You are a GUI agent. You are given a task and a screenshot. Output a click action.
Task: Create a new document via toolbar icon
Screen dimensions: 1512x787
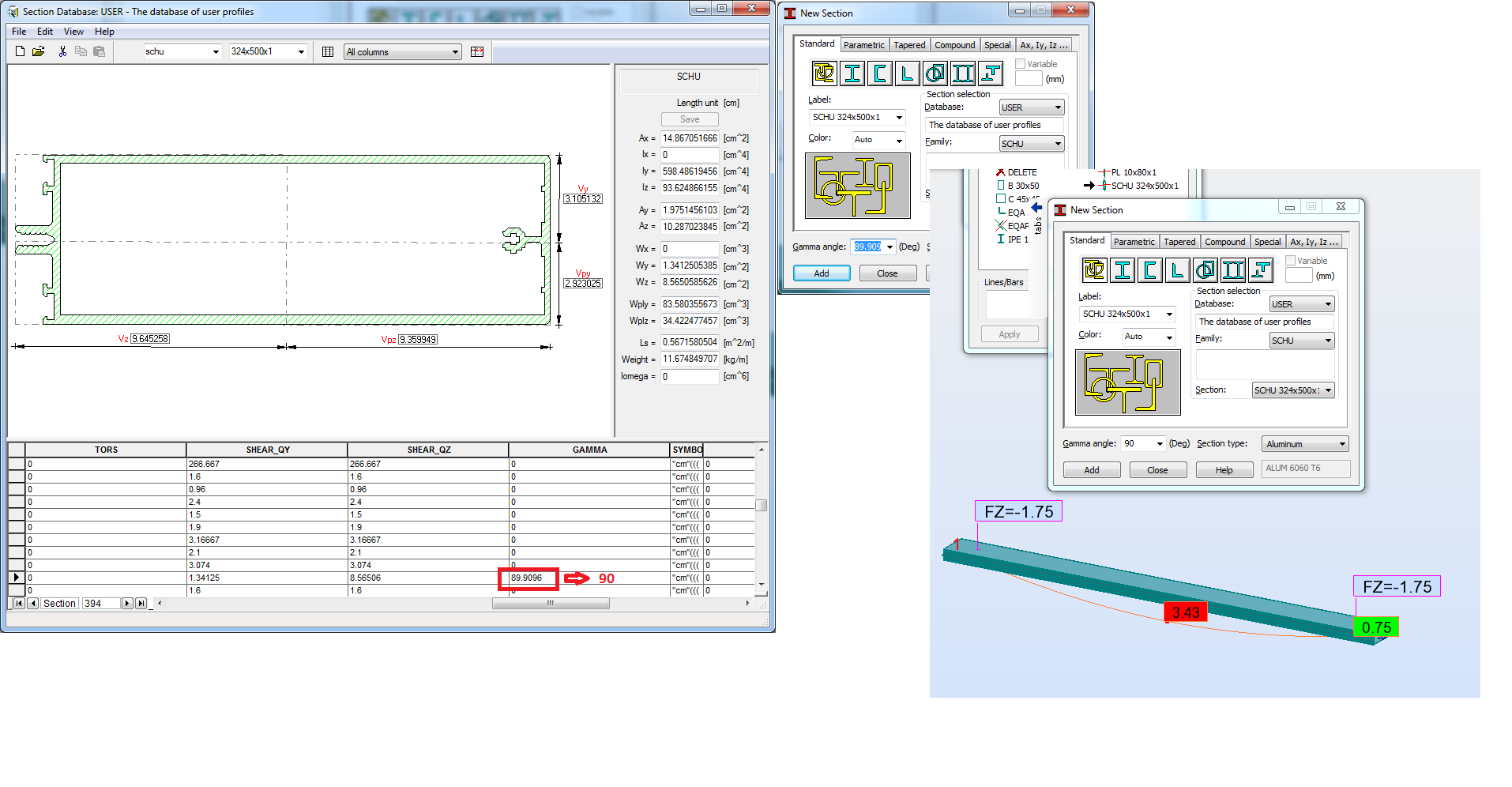pyautogui.click(x=19, y=51)
